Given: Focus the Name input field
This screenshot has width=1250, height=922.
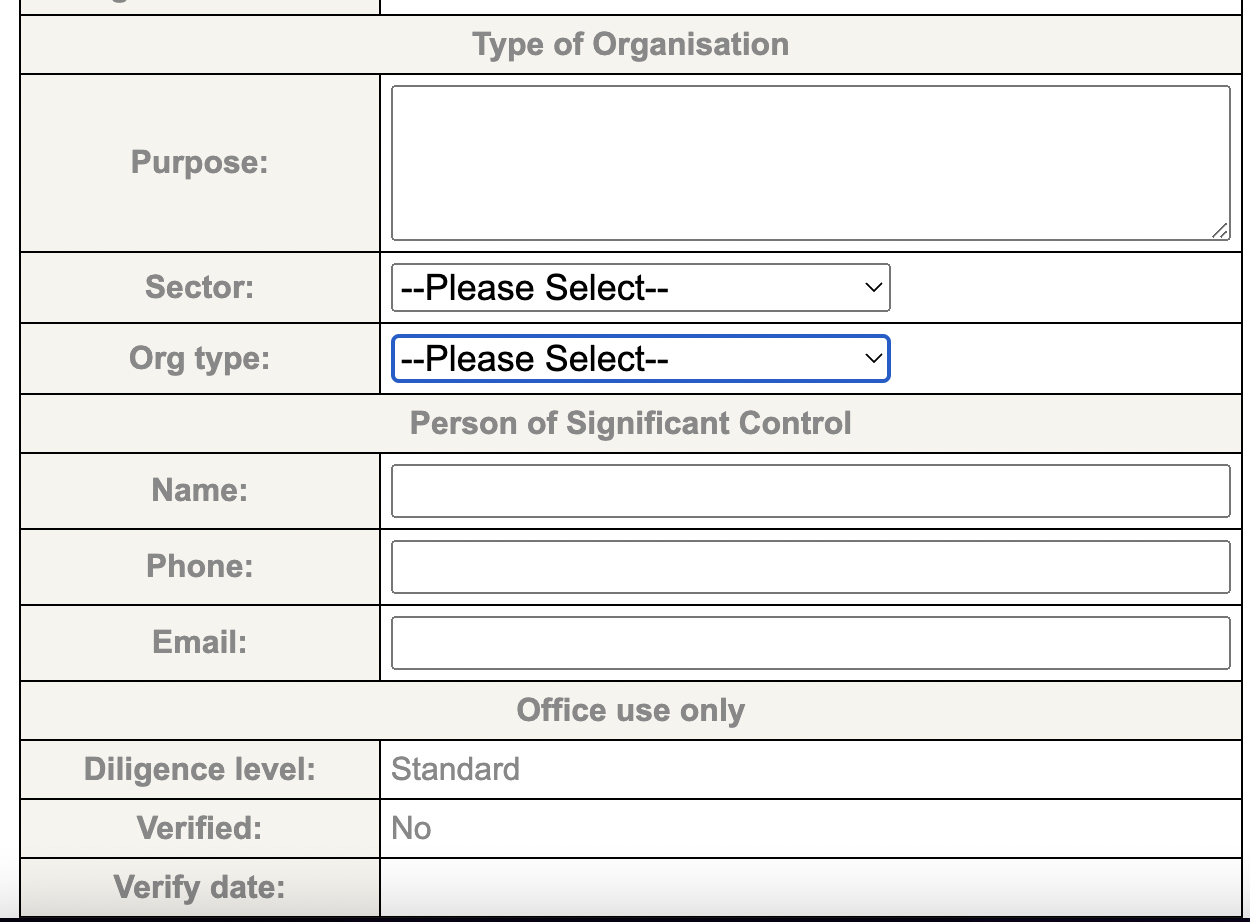Looking at the screenshot, I should click(810, 491).
